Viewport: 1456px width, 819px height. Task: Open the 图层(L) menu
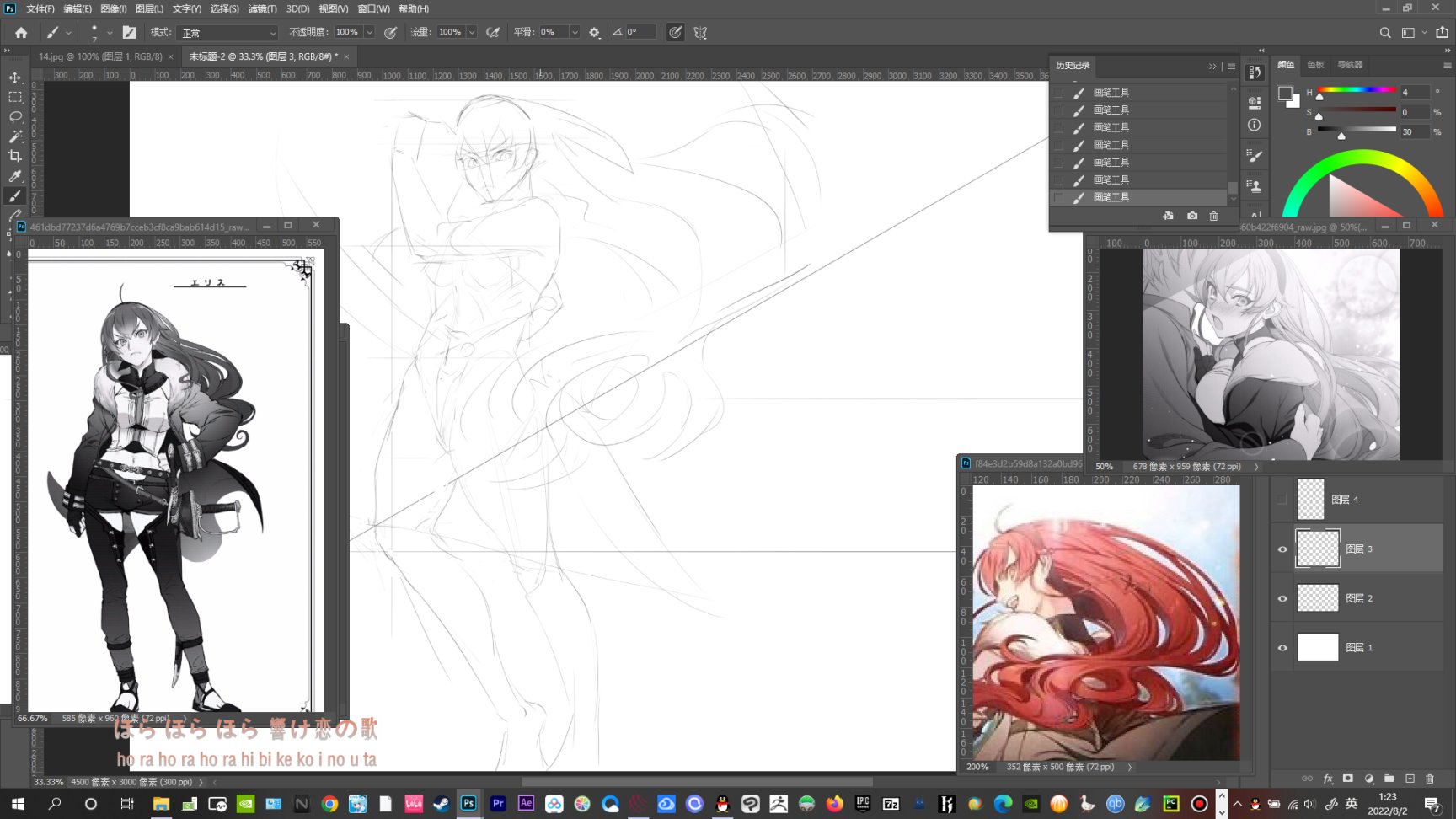coord(149,8)
